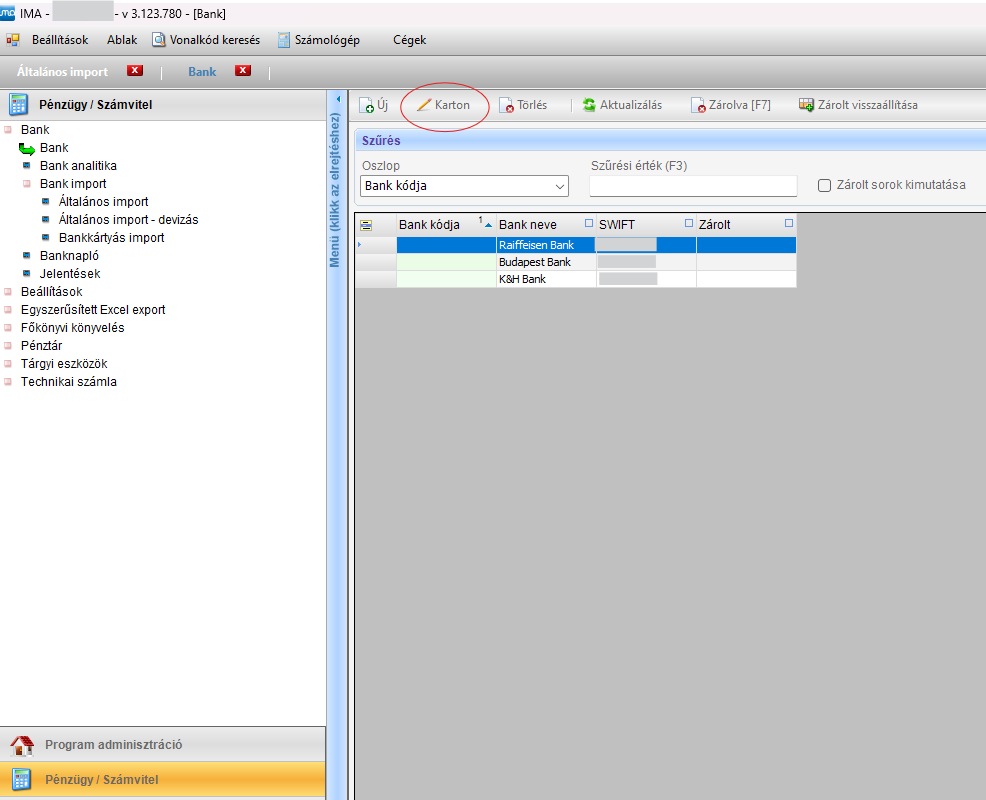Screen dimensions: 986x800
Task: Click the Szűrési érték filter field
Action: 692,186
